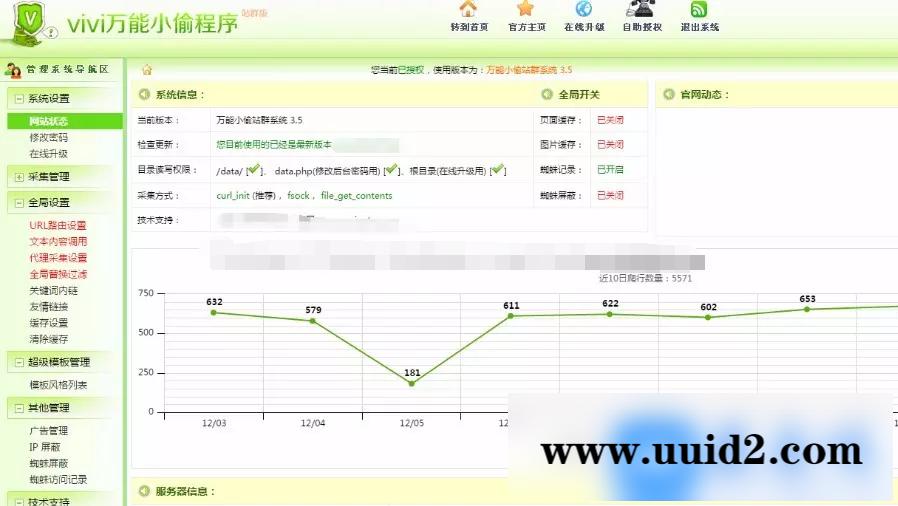Open 缓存设置 in the sidebar
Image resolution: width=898 pixels, height=506 pixels.
(x=49, y=323)
